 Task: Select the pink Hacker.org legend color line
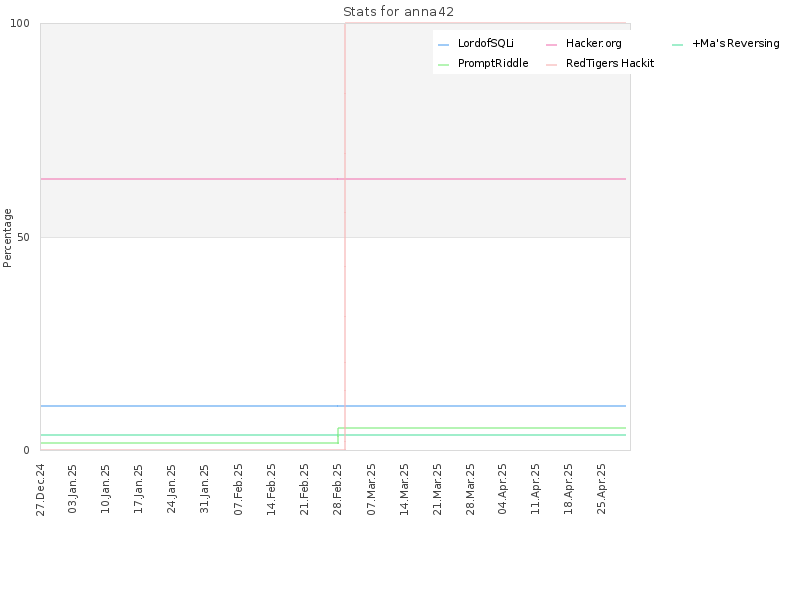click(x=552, y=45)
